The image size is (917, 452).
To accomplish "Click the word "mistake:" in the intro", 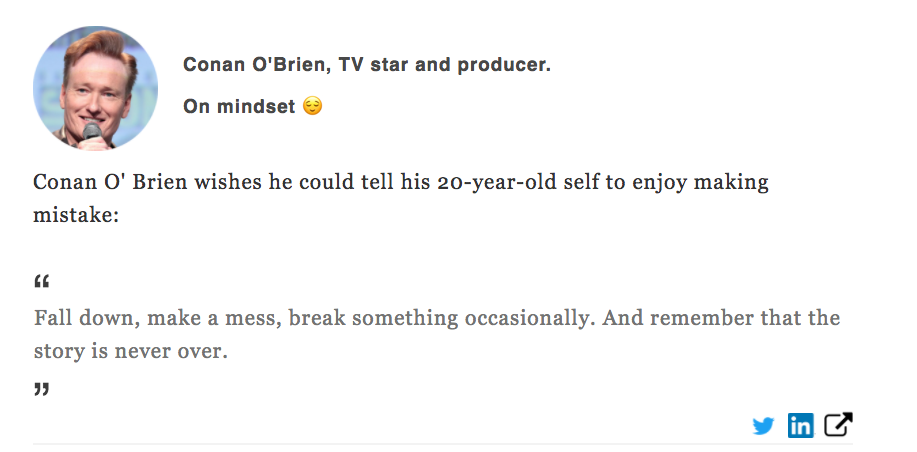I will pos(76,215).
